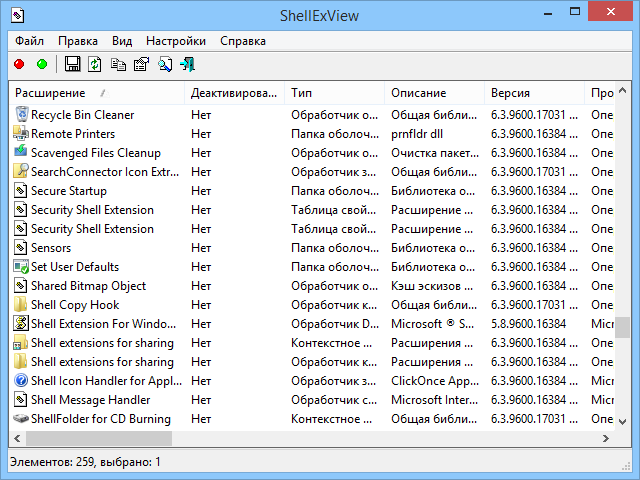The height and width of the screenshot is (480, 640).
Task: Select the ShellFolder for CD Burning entry
Action: pos(101,419)
